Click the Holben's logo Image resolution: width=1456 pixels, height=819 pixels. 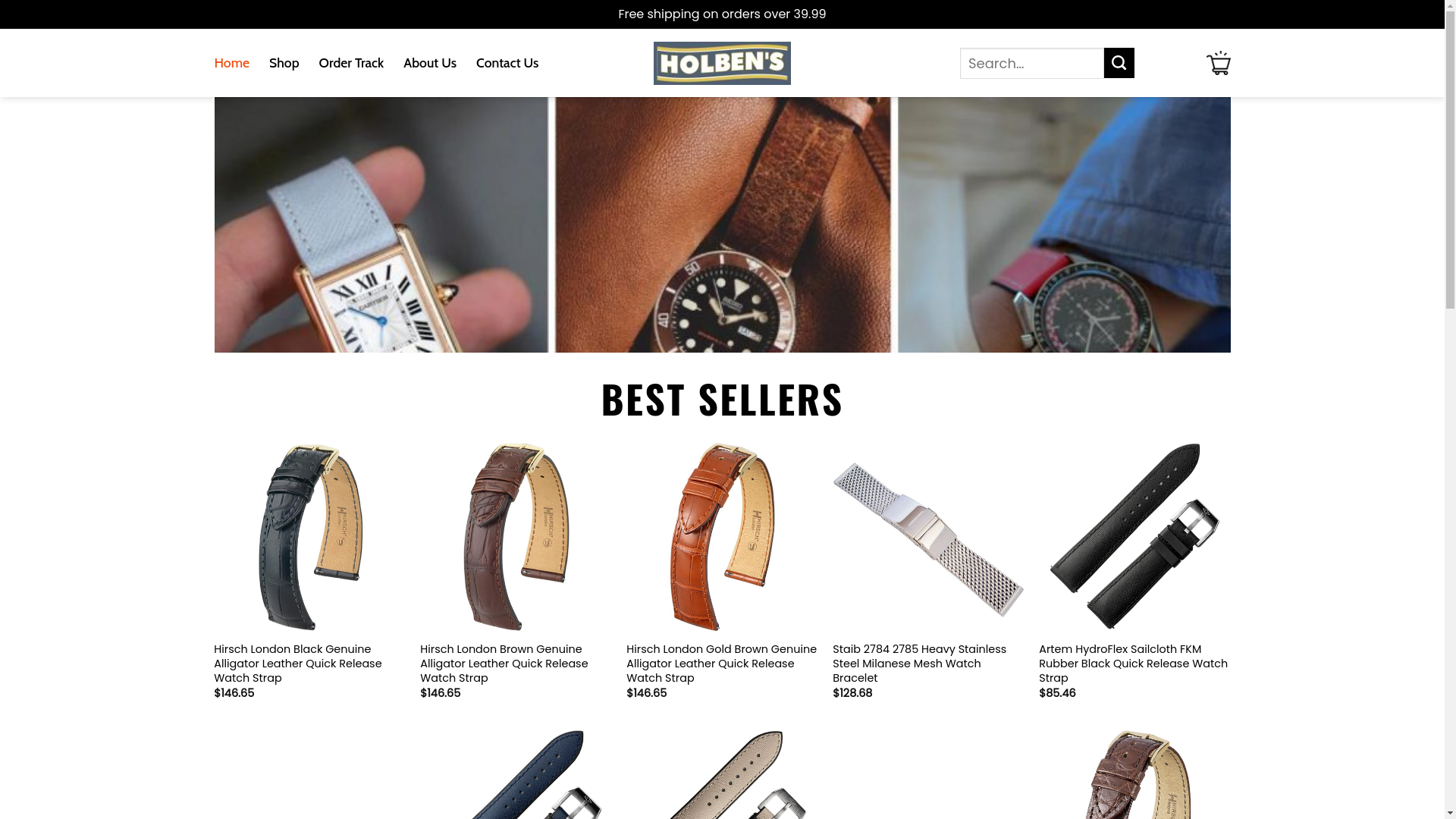pos(722,63)
